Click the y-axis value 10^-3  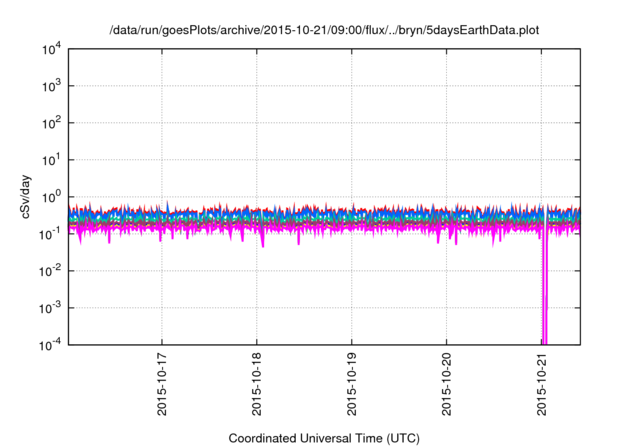coord(50,308)
